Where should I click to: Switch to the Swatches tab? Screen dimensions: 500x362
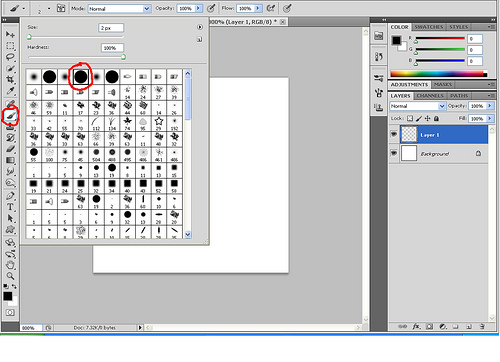[429, 27]
